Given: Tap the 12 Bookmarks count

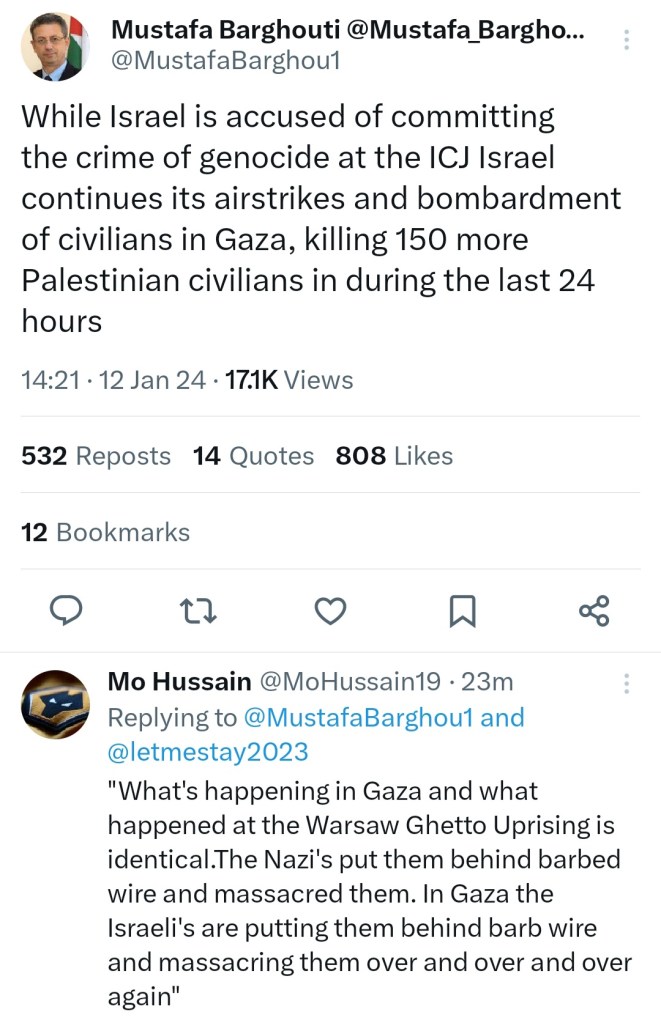Looking at the screenshot, I should 105,532.
